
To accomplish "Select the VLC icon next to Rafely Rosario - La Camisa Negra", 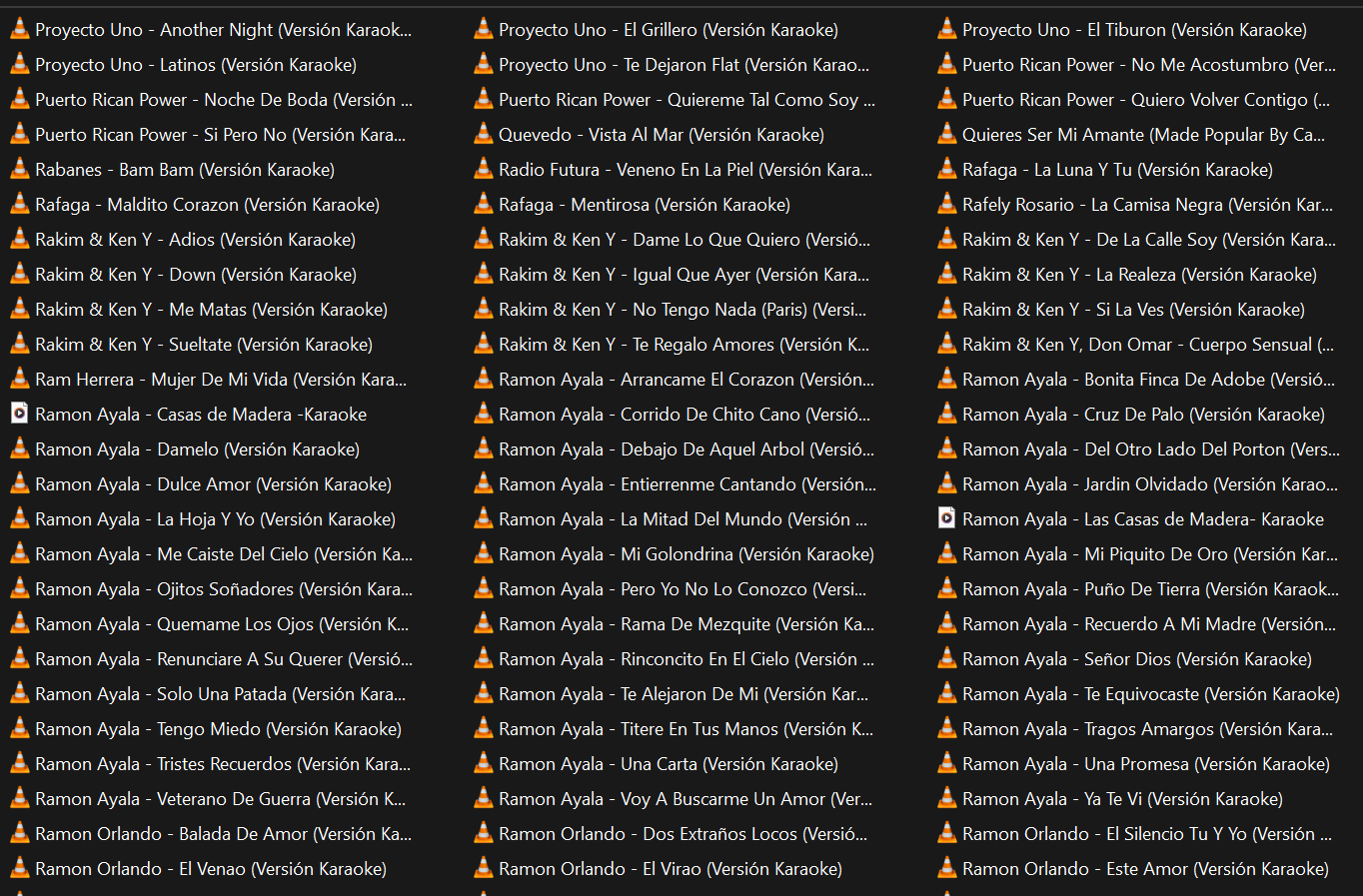I will tap(946, 204).
